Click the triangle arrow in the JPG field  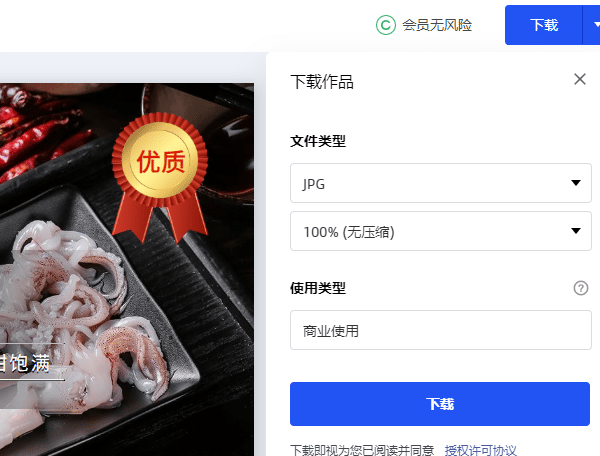coord(576,183)
